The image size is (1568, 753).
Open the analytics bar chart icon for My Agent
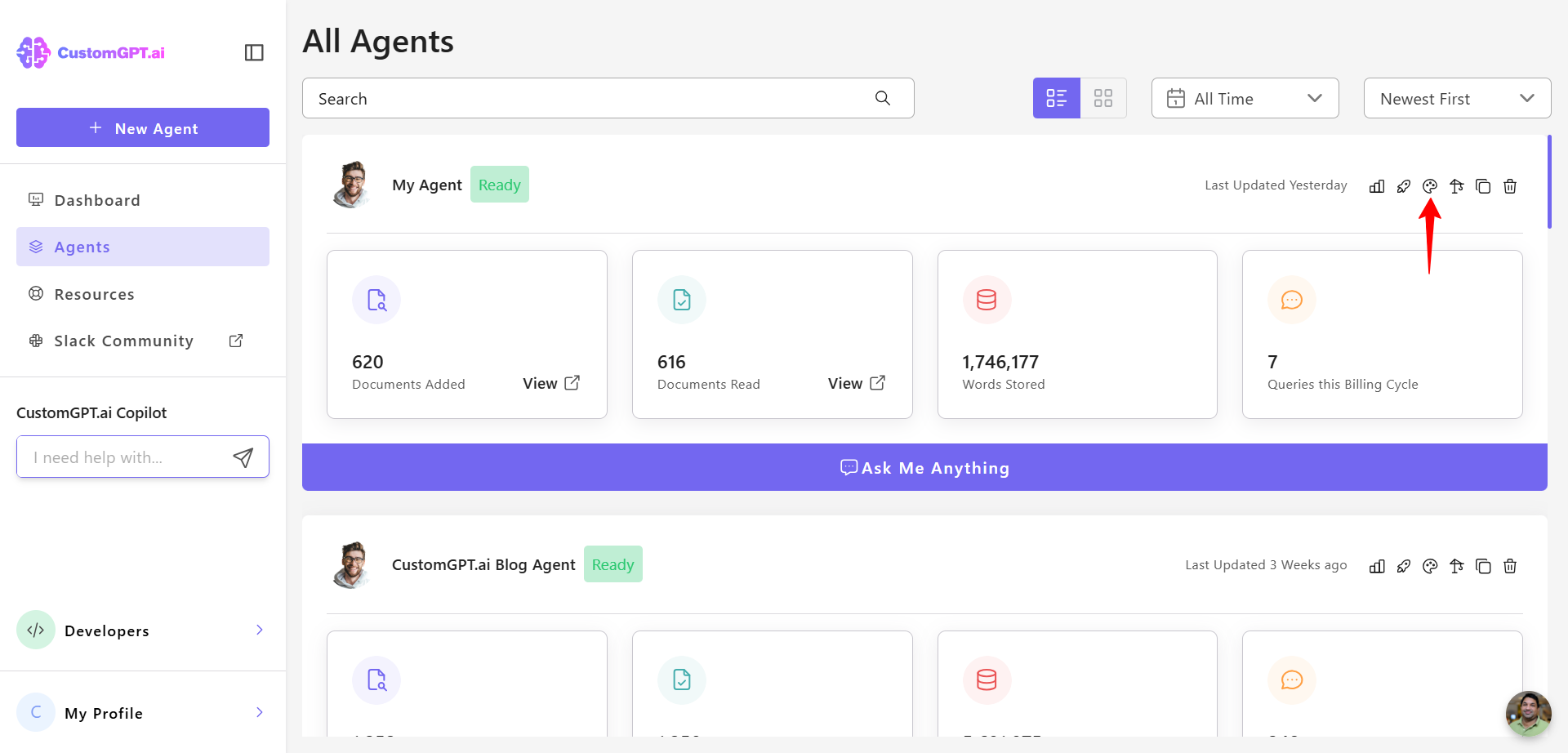1377,186
